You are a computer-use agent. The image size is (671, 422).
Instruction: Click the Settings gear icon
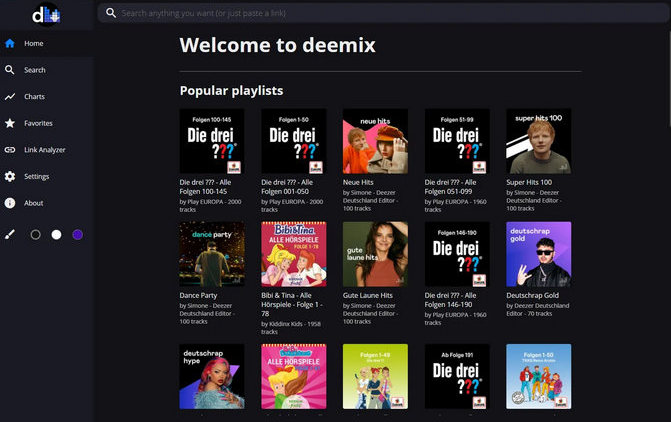[x=10, y=176]
